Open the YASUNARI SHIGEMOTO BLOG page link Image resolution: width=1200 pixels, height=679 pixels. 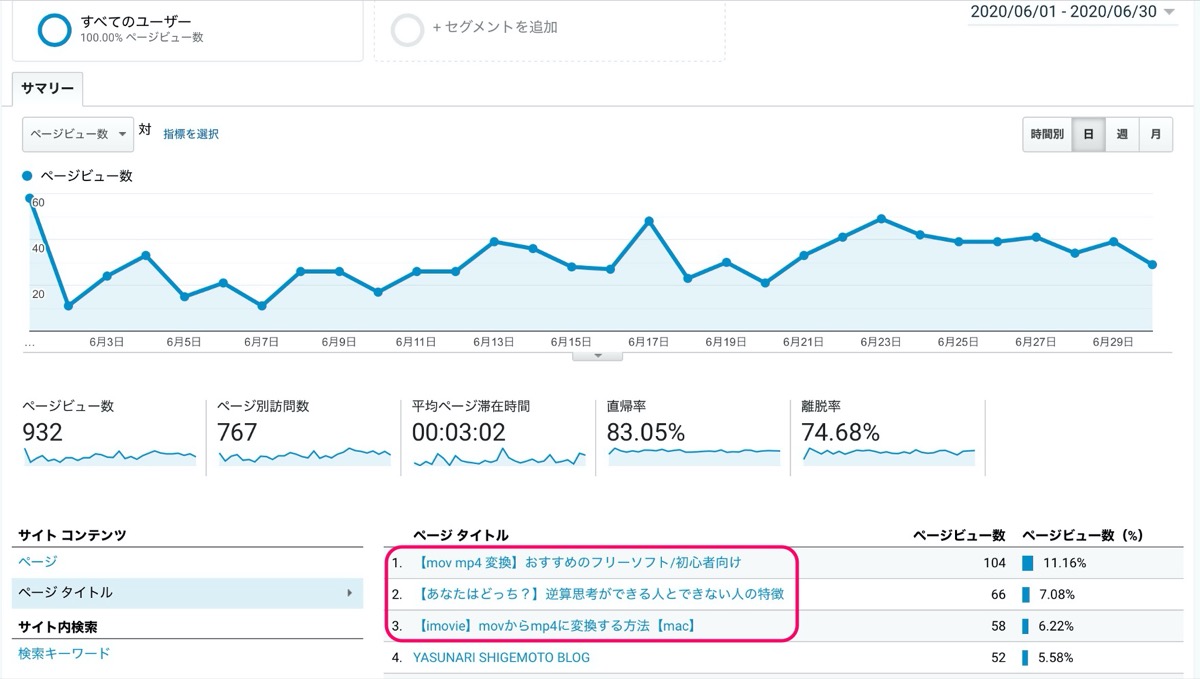pos(502,658)
